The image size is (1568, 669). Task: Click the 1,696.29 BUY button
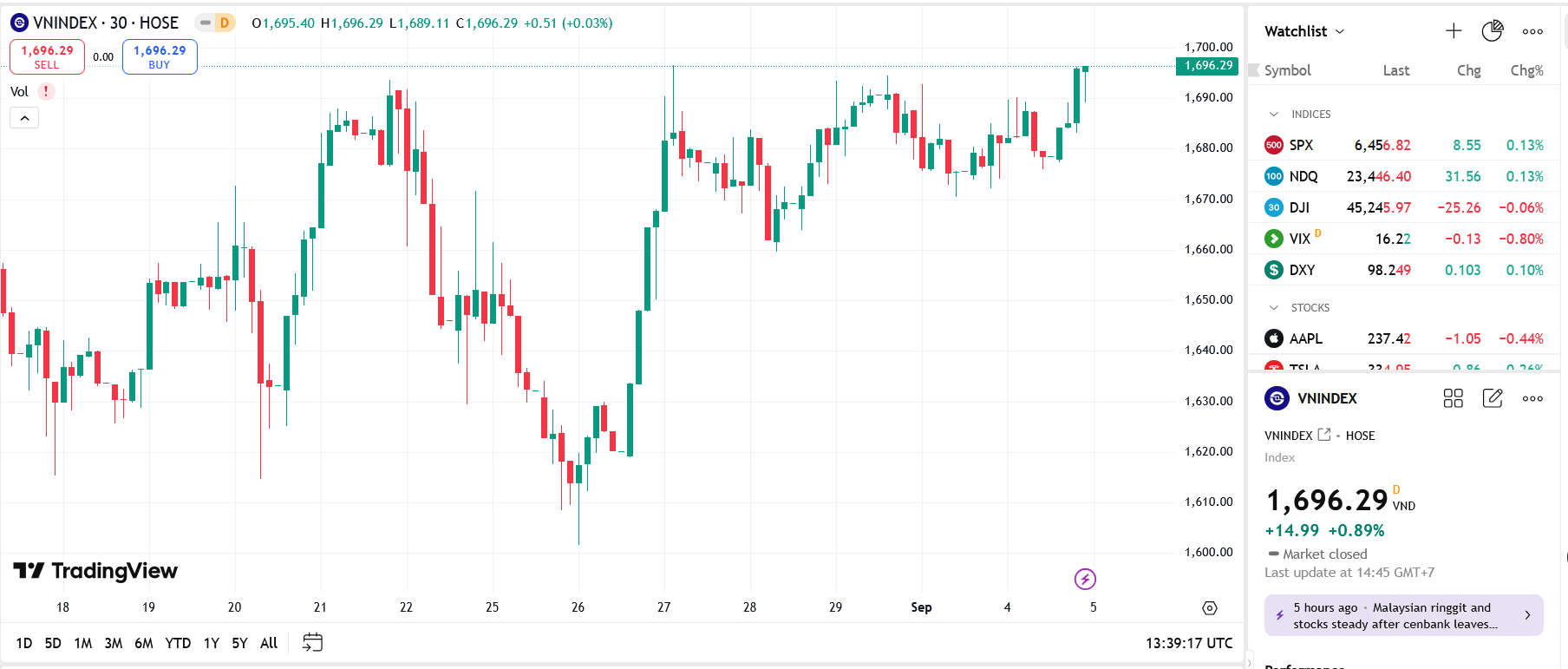(160, 56)
